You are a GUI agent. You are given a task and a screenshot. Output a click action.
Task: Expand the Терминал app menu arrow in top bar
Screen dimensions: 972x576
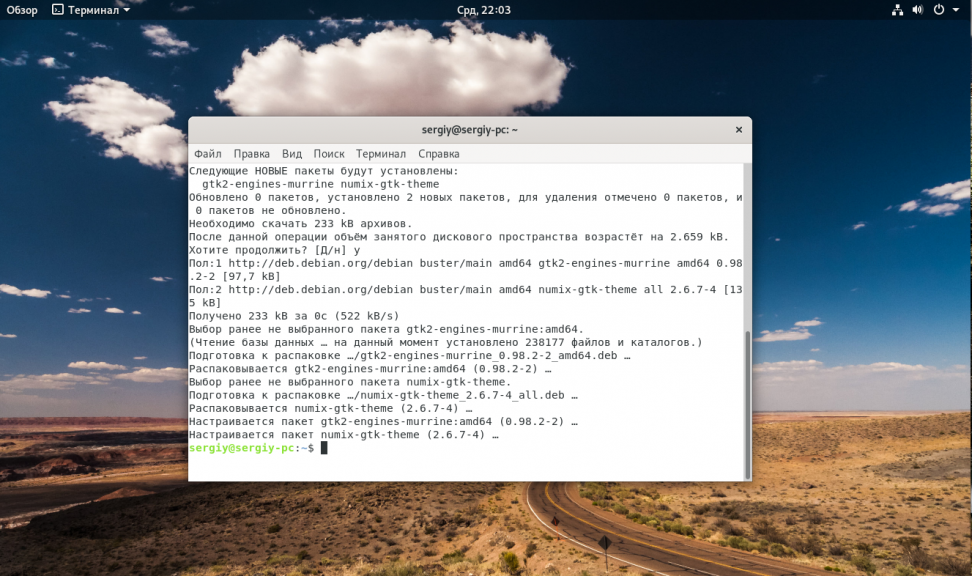(x=127, y=11)
